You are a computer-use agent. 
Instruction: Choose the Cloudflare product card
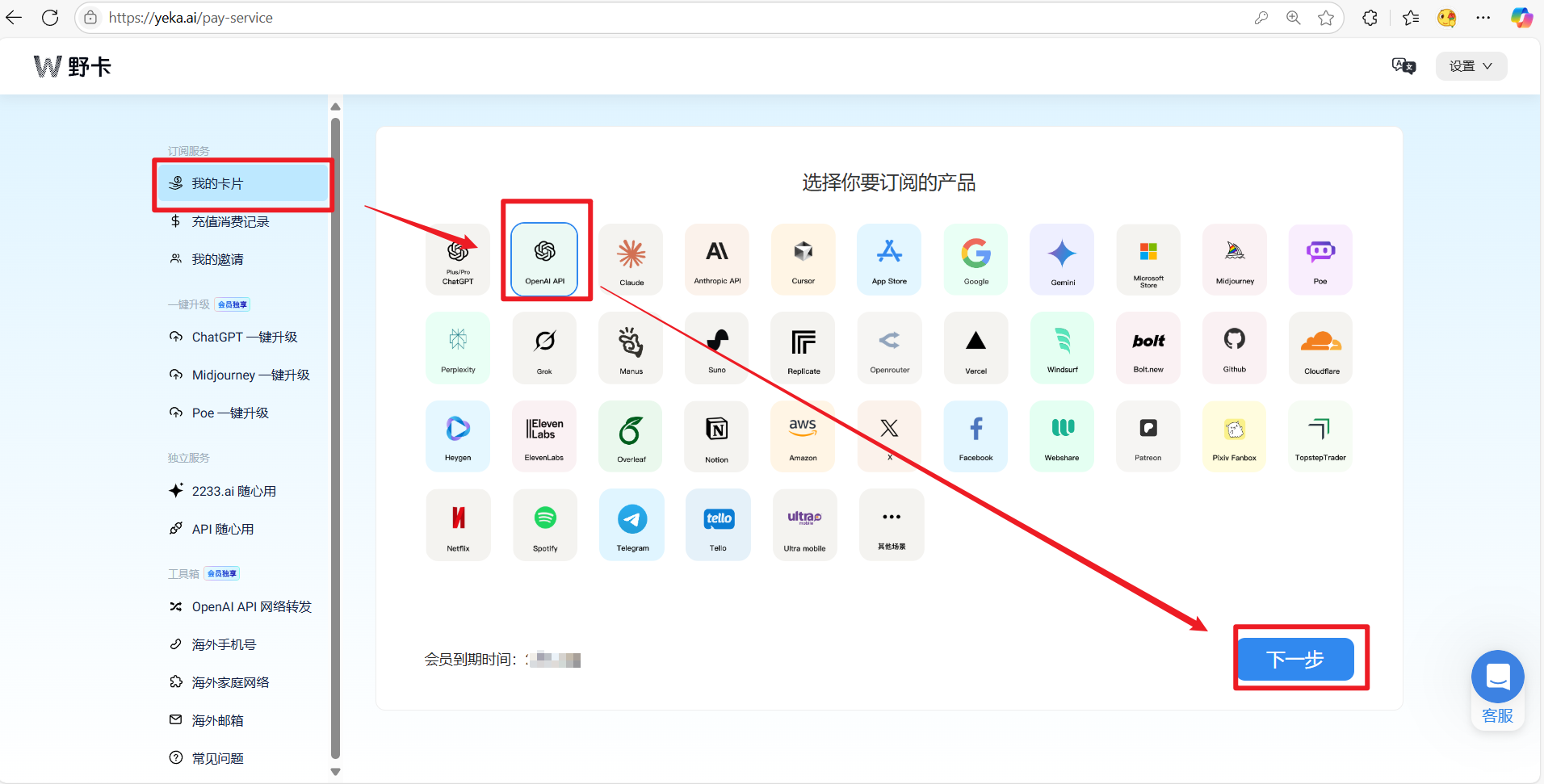(x=1320, y=348)
